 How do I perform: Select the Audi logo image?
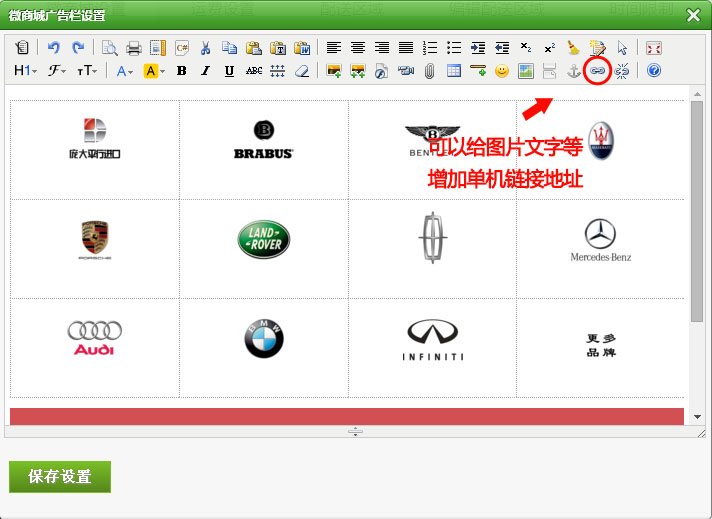point(94,338)
